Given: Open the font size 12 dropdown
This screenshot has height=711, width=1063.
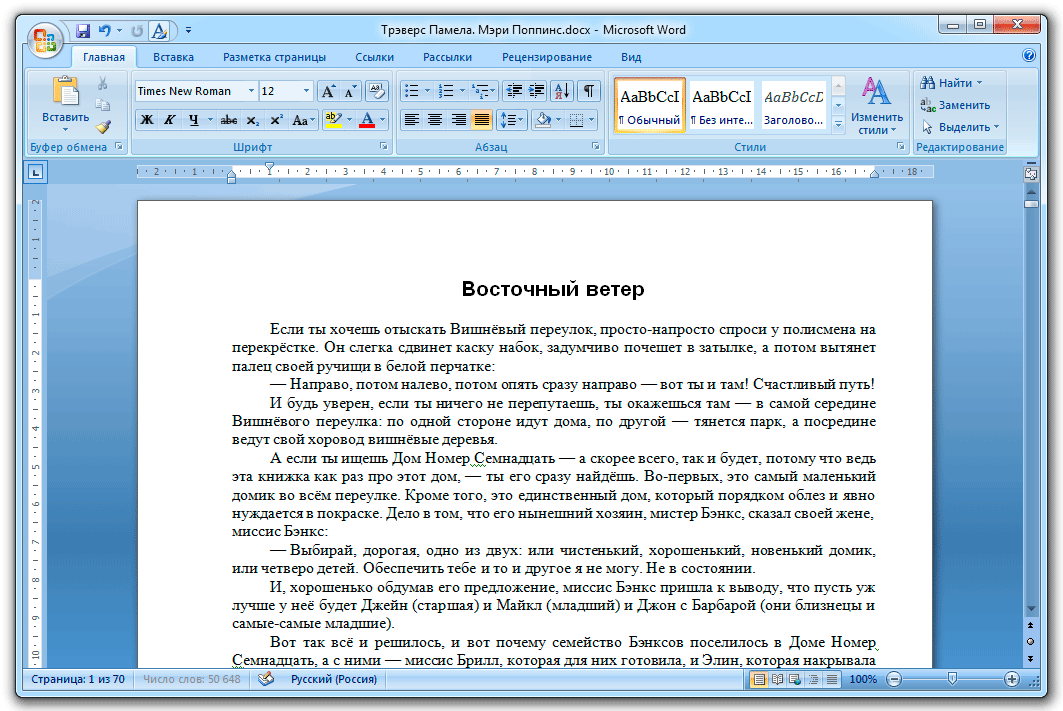Looking at the screenshot, I should [x=306, y=91].
